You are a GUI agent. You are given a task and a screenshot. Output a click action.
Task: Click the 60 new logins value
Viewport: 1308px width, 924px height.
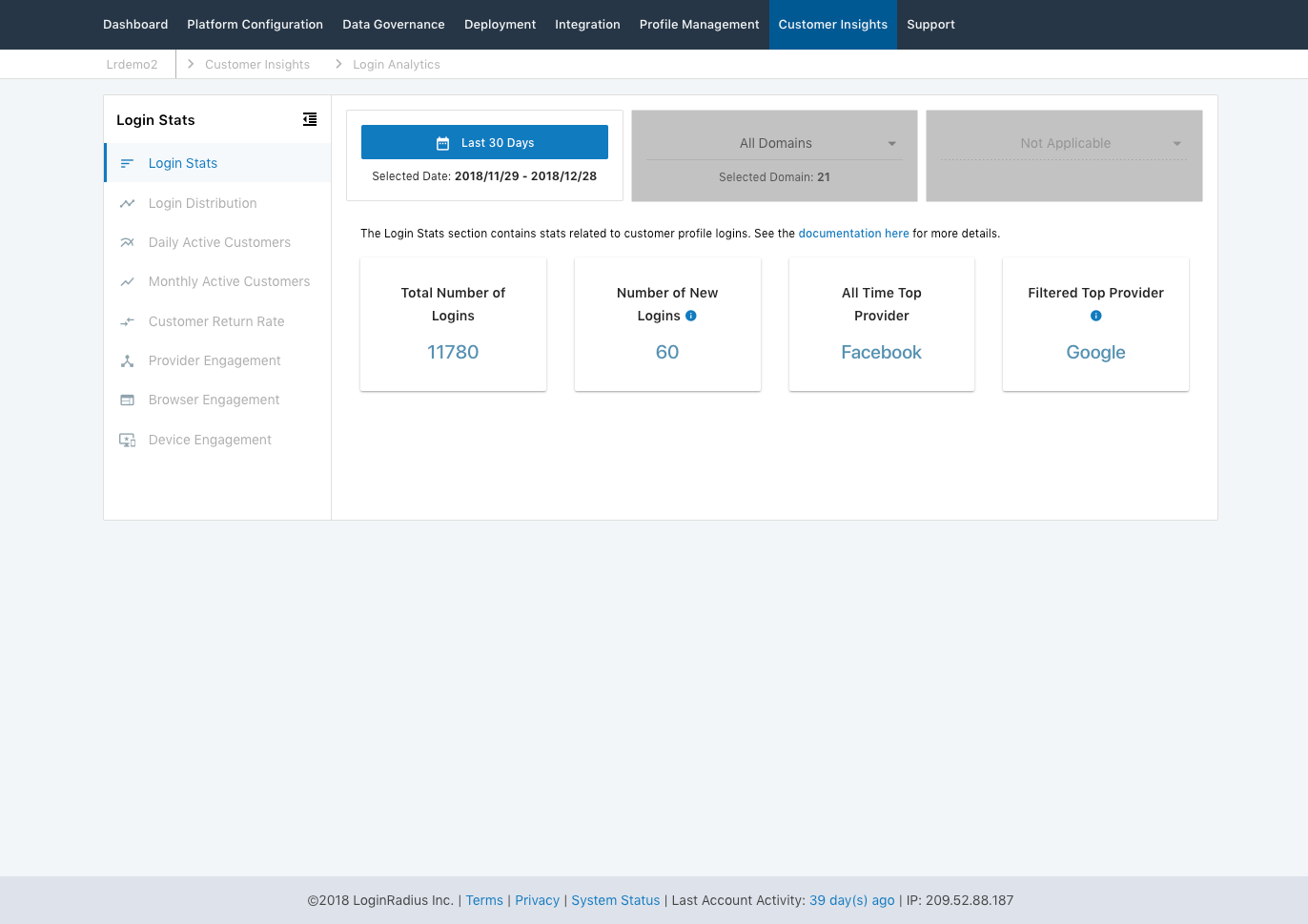click(667, 352)
